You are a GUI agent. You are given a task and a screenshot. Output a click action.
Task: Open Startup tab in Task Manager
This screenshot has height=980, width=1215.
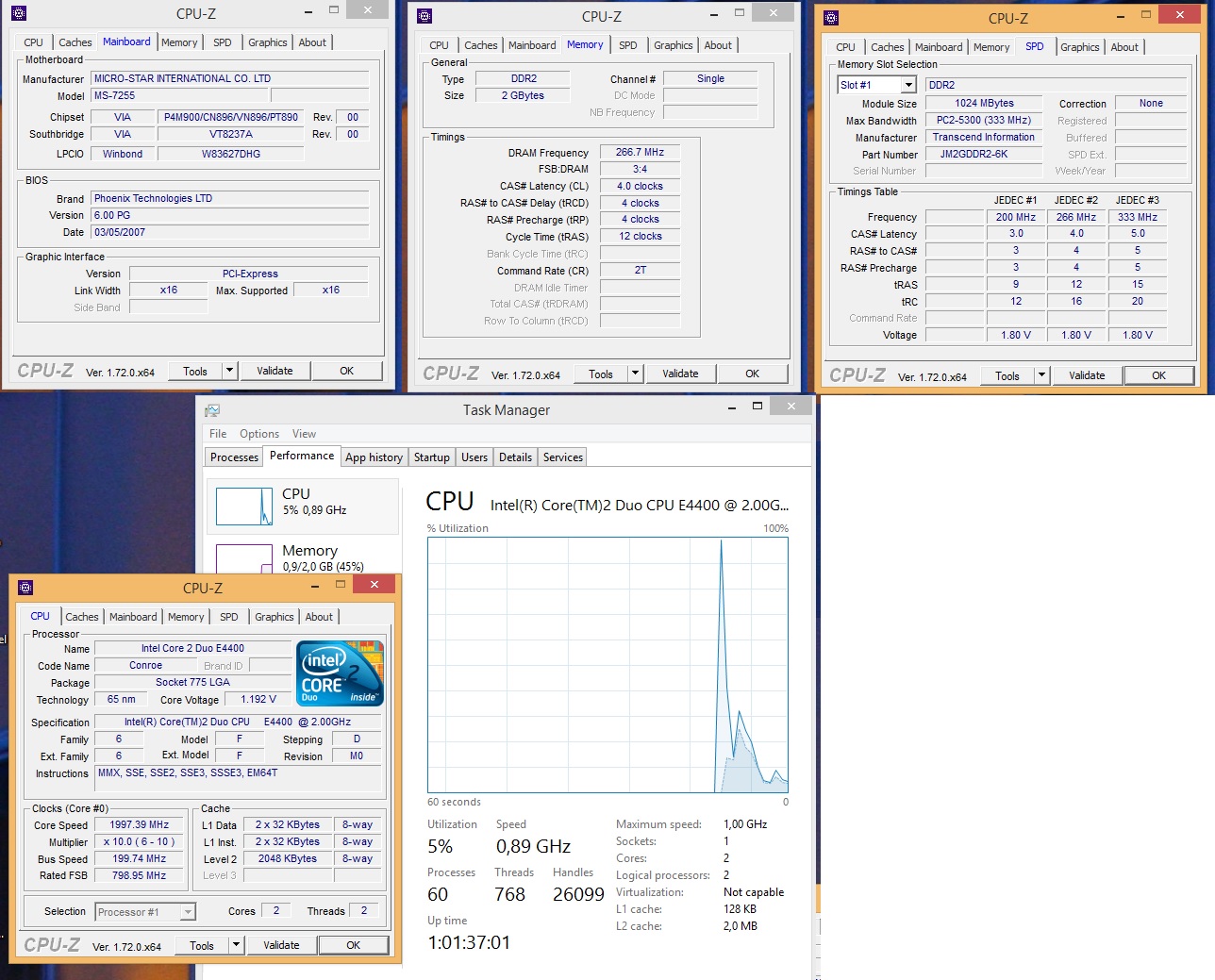432,457
